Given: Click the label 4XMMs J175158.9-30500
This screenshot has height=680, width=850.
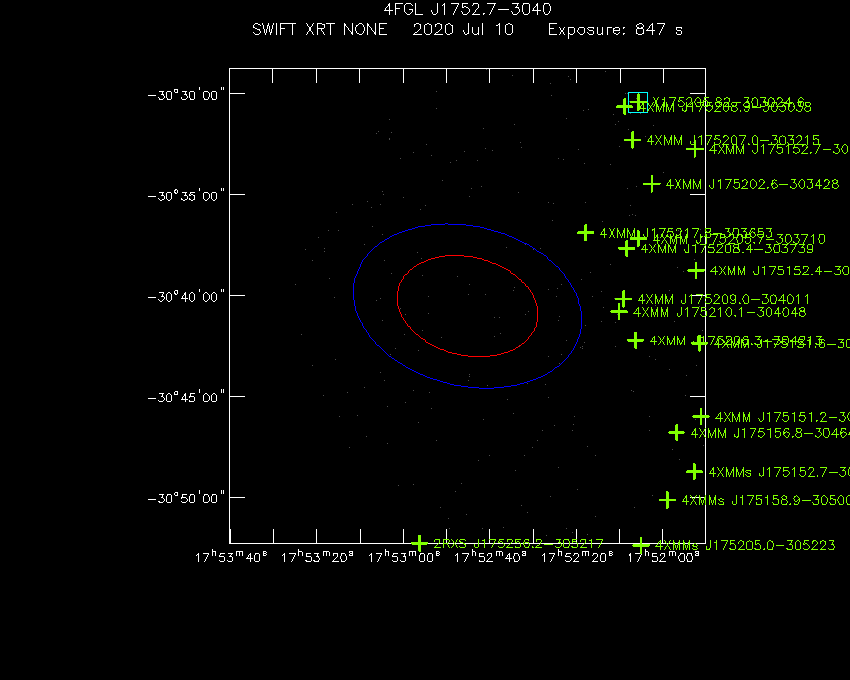Looking at the screenshot, I should click(x=765, y=501).
